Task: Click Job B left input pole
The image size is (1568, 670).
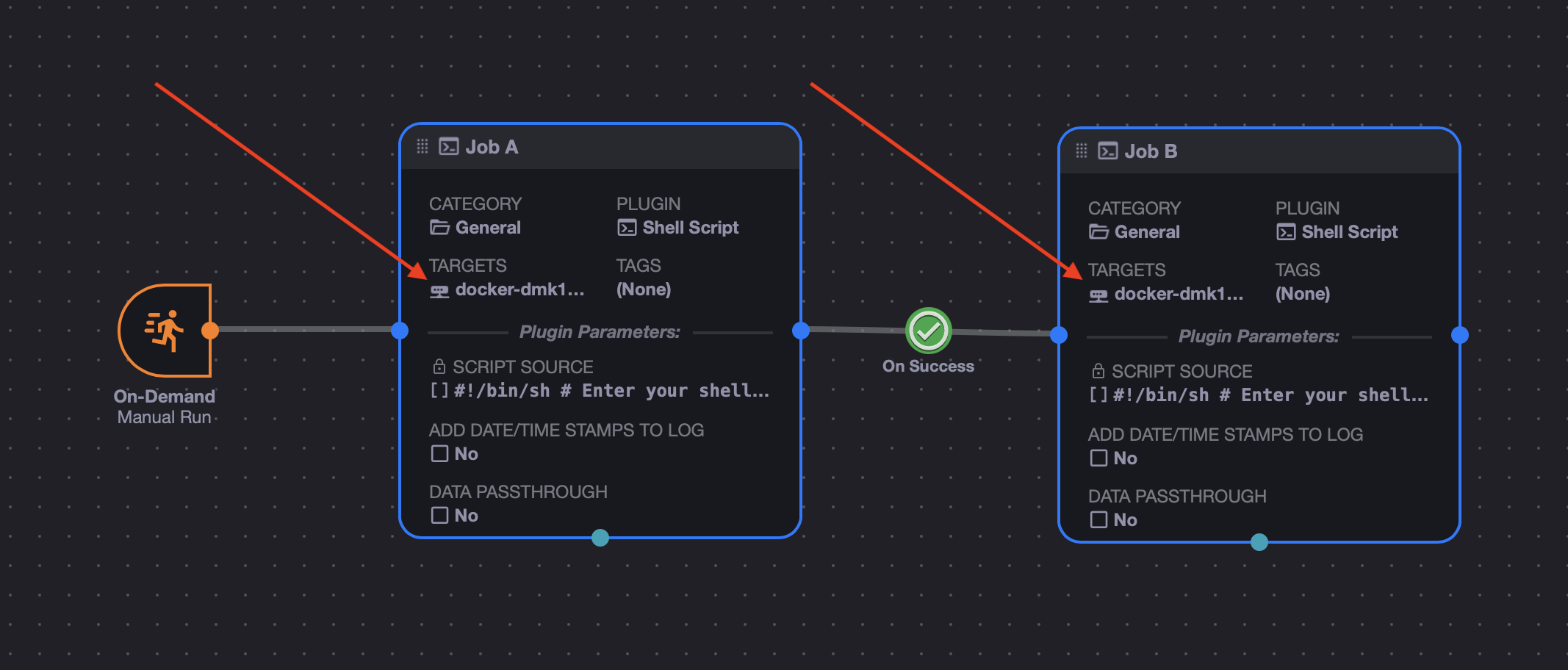Action: (1059, 335)
